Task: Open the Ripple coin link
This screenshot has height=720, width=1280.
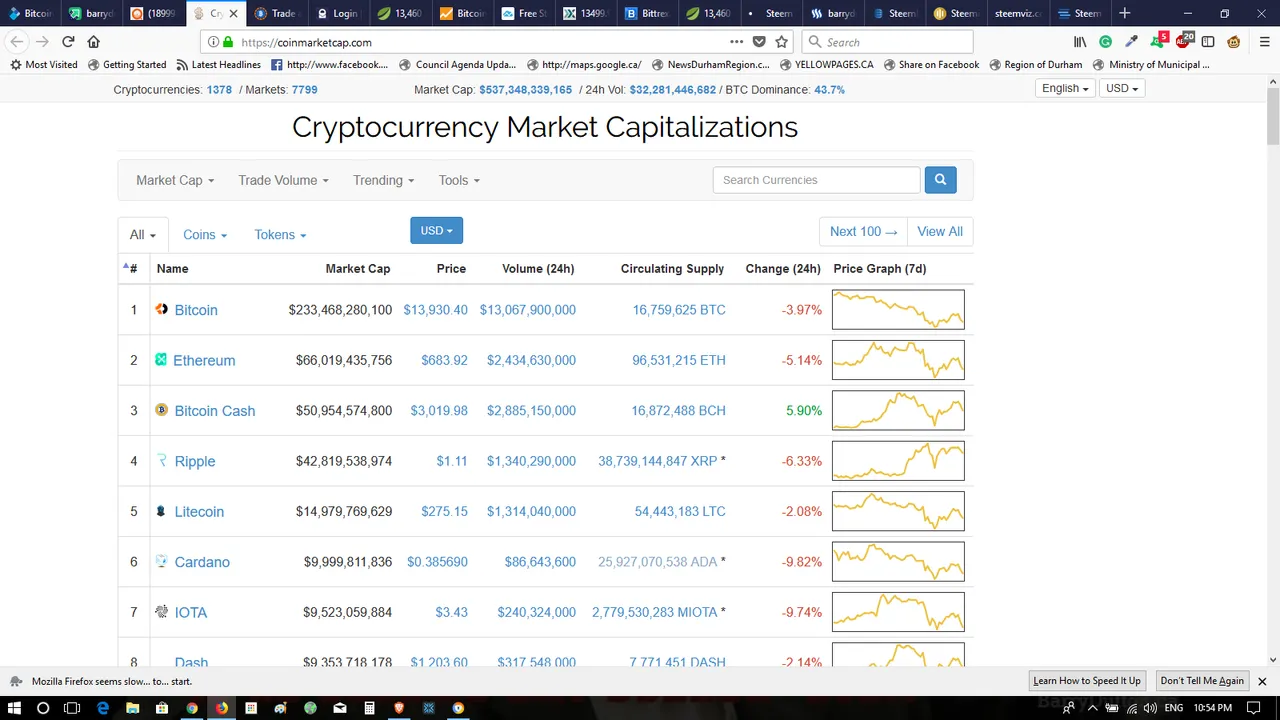Action: [x=195, y=461]
